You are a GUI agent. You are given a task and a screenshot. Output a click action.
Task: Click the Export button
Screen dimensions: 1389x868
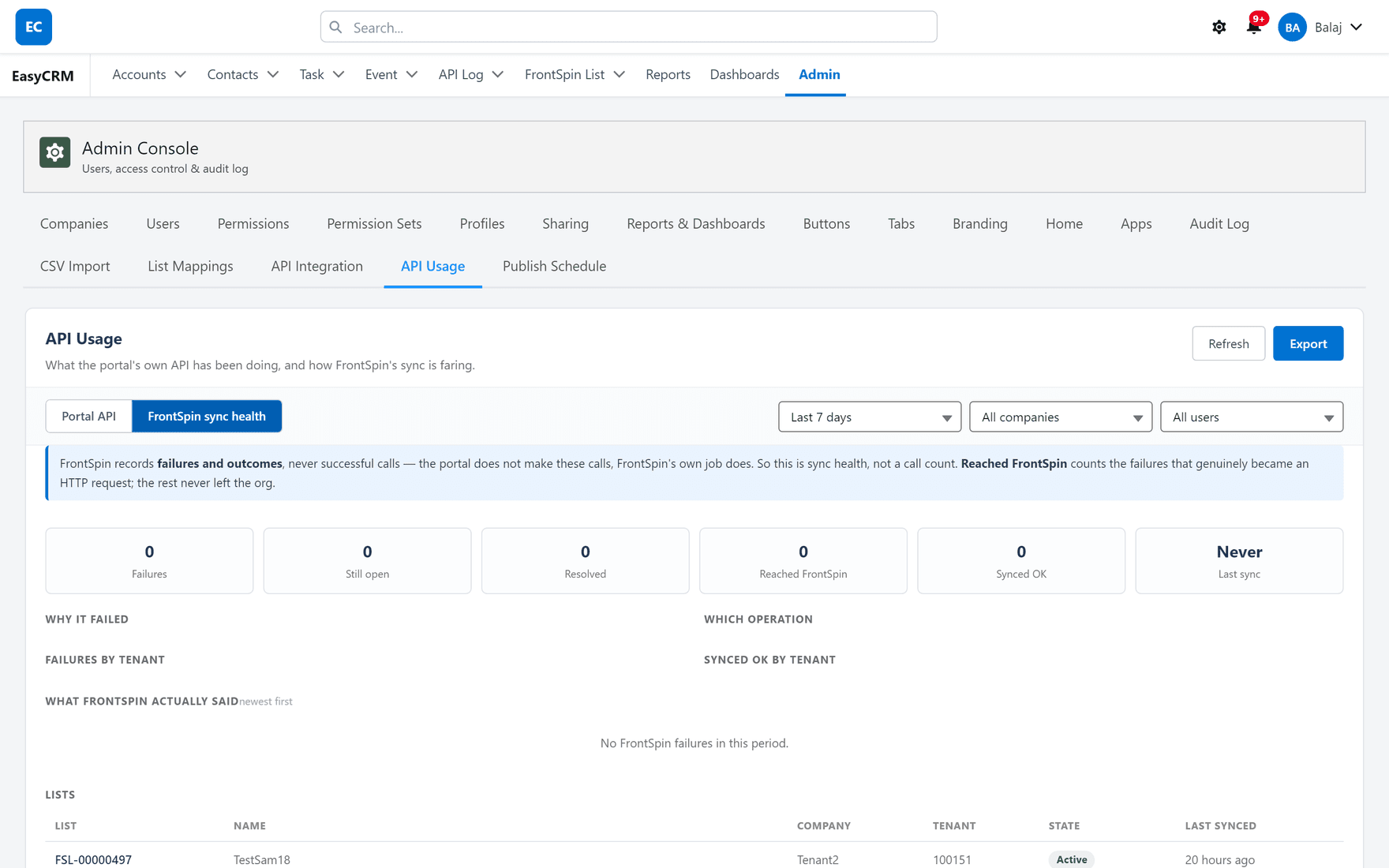(1308, 343)
